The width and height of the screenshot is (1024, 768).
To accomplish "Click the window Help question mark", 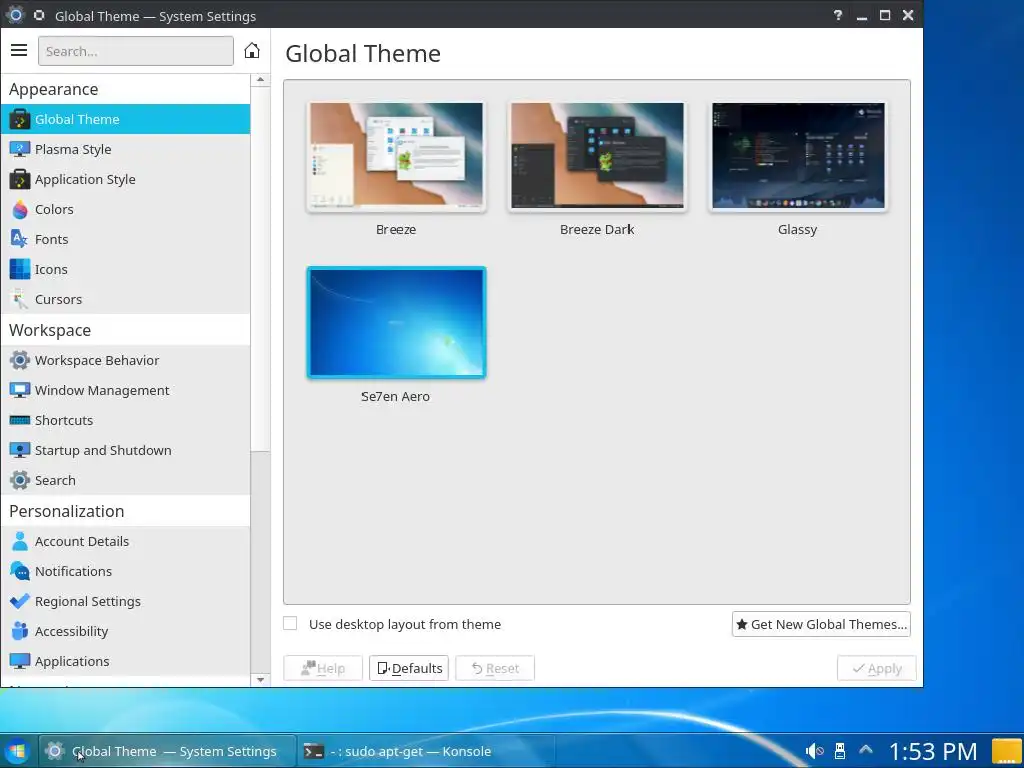I will click(838, 15).
